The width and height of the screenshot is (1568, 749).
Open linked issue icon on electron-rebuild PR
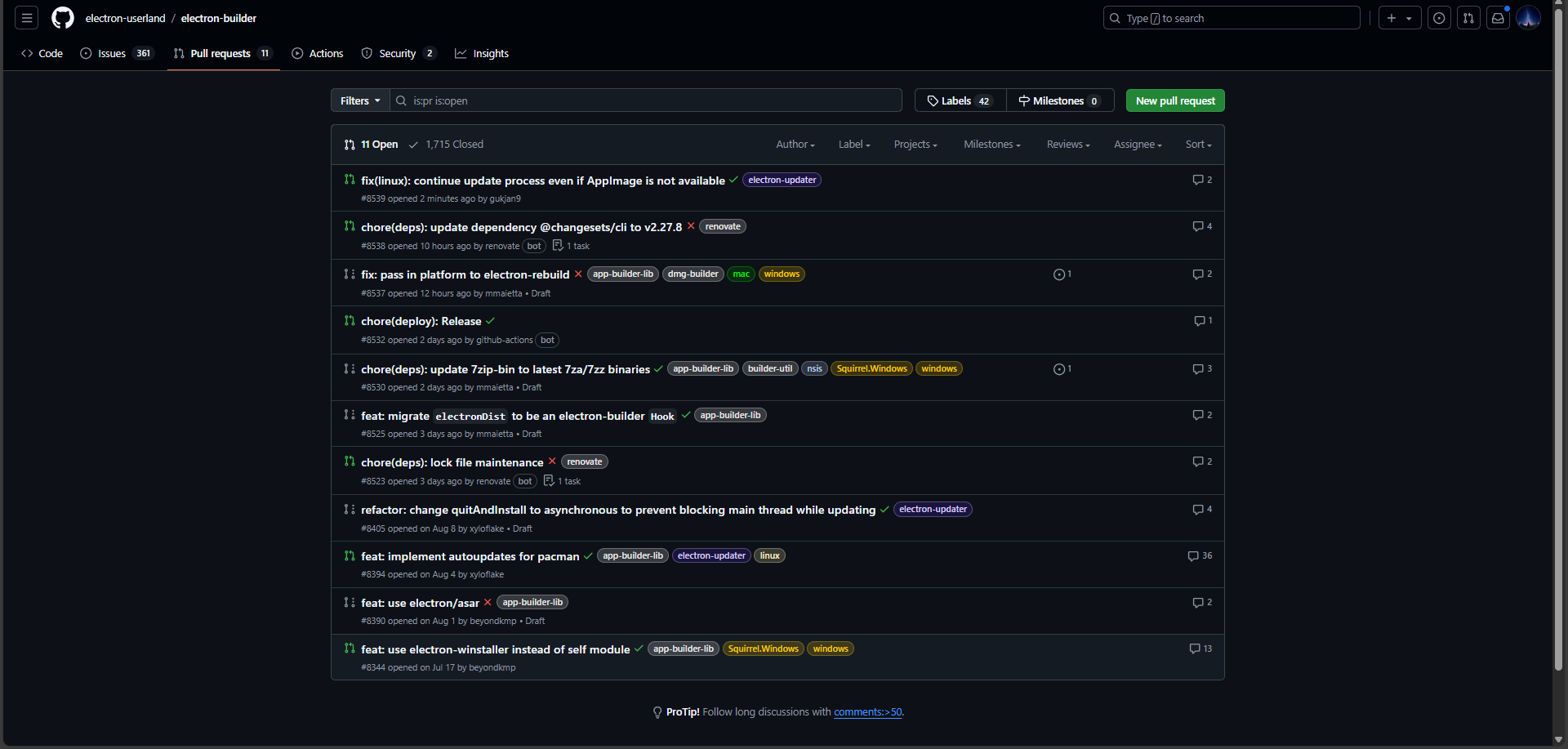[1062, 274]
